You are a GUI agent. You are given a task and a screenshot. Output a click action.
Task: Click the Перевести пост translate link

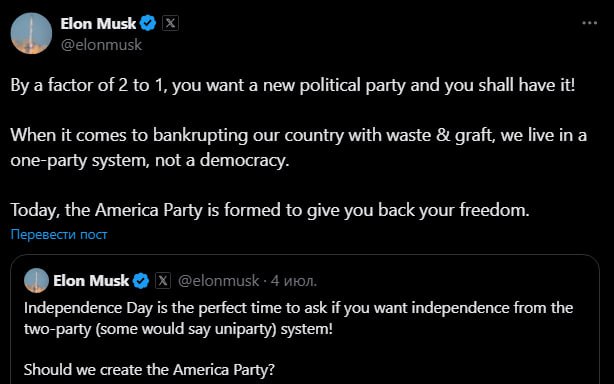click(x=59, y=234)
